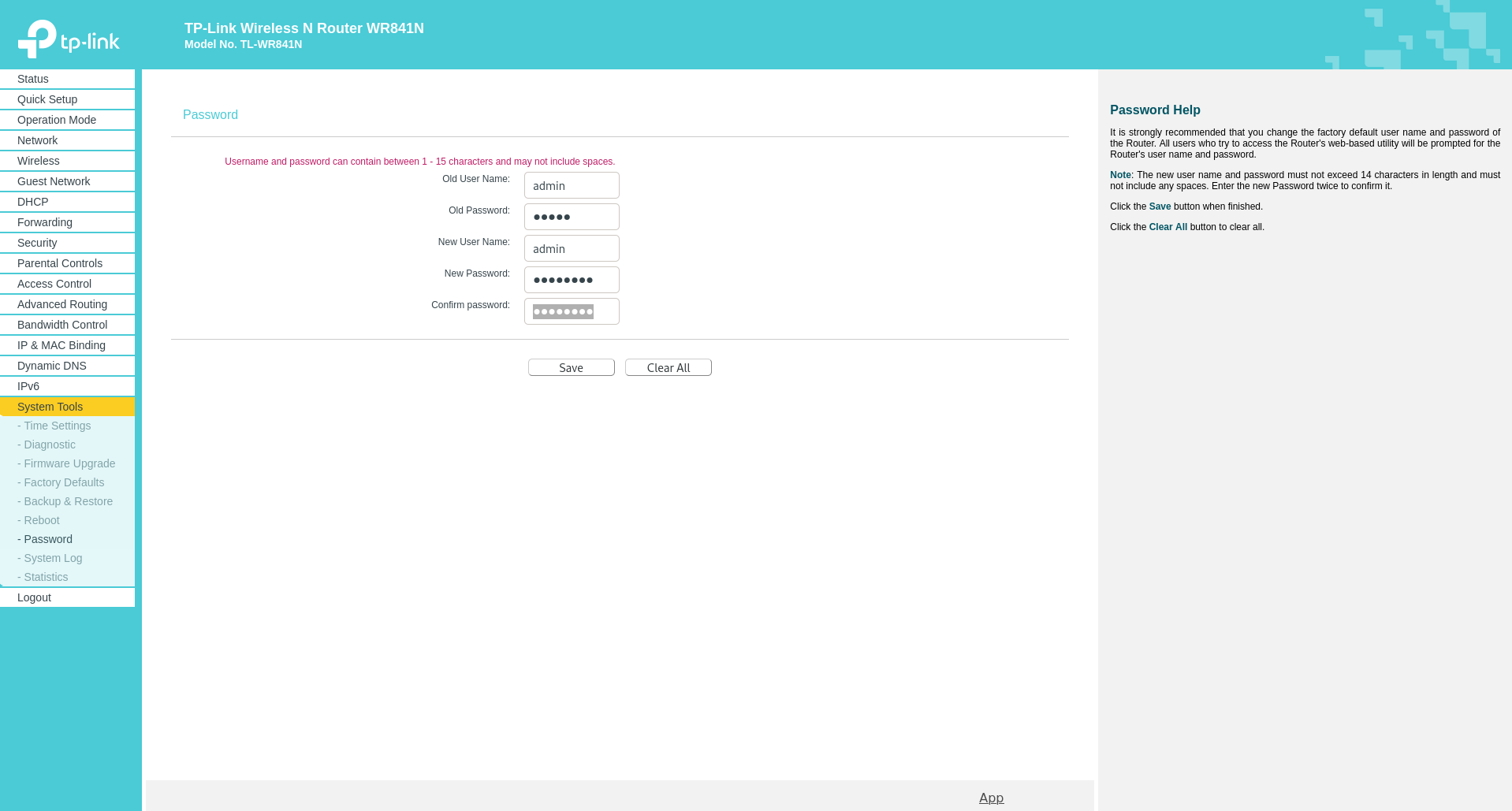The width and height of the screenshot is (1512, 811).
Task: Collapse the System Tools menu
Action: pyautogui.click(x=67, y=407)
